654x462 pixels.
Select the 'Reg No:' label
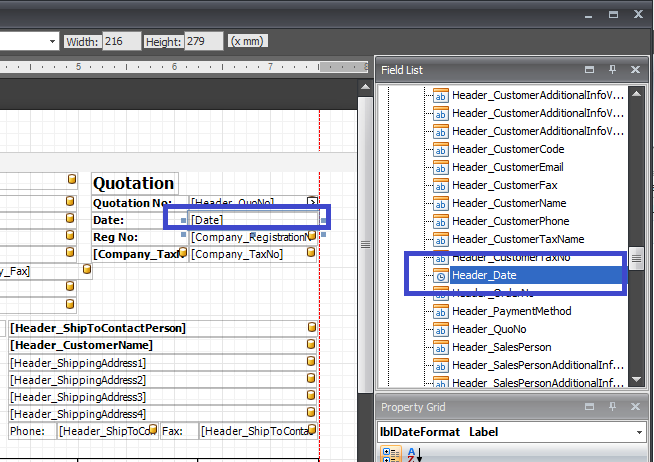(x=140, y=237)
